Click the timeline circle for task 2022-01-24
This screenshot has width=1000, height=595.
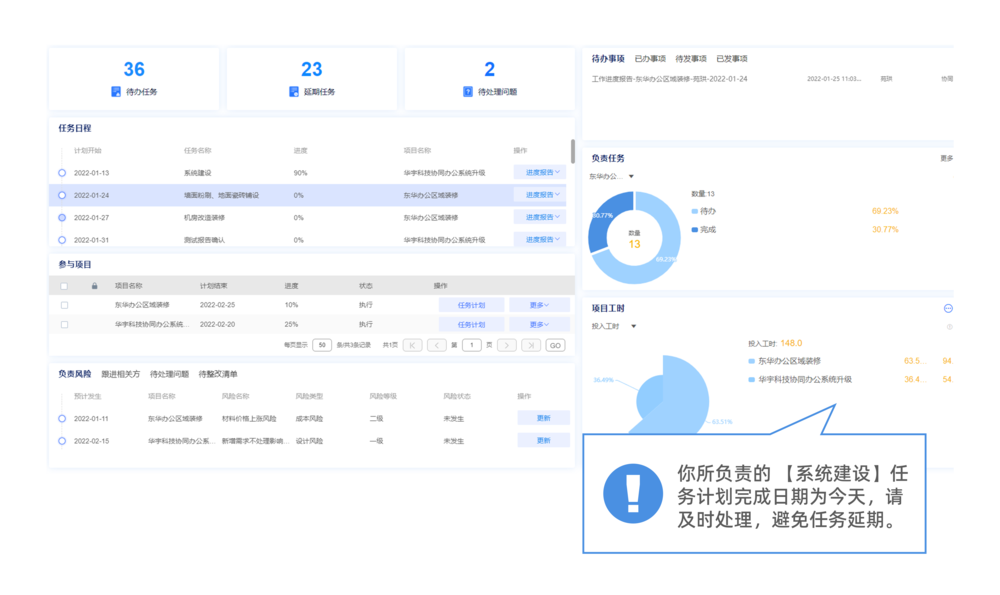[x=62, y=195]
